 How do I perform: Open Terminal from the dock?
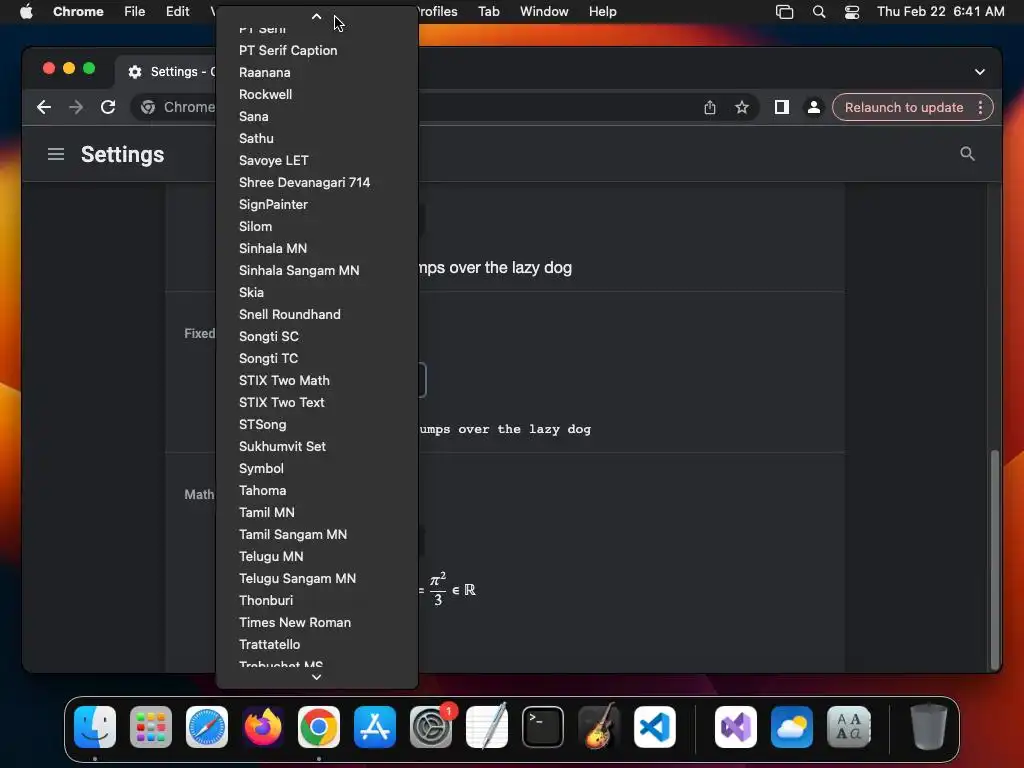pos(543,727)
